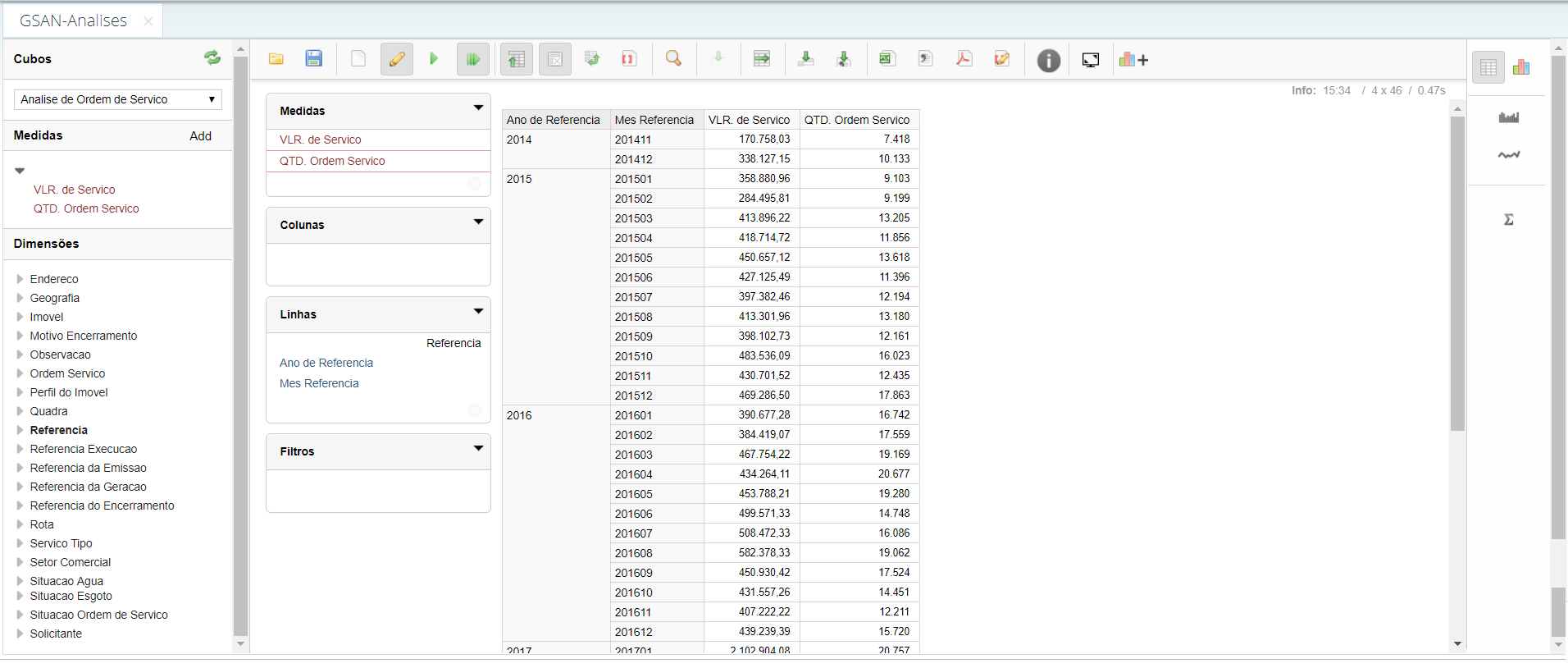The width and height of the screenshot is (1568, 668).
Task: Toggle automatic query execution
Action: tap(472, 59)
